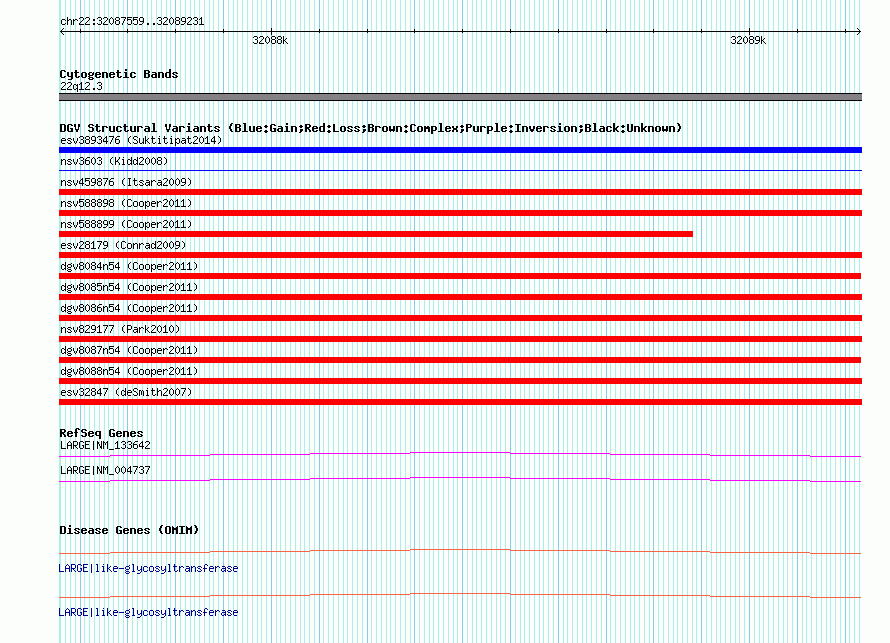
Task: Click red loss bar of esv28179
Action: click(460, 255)
